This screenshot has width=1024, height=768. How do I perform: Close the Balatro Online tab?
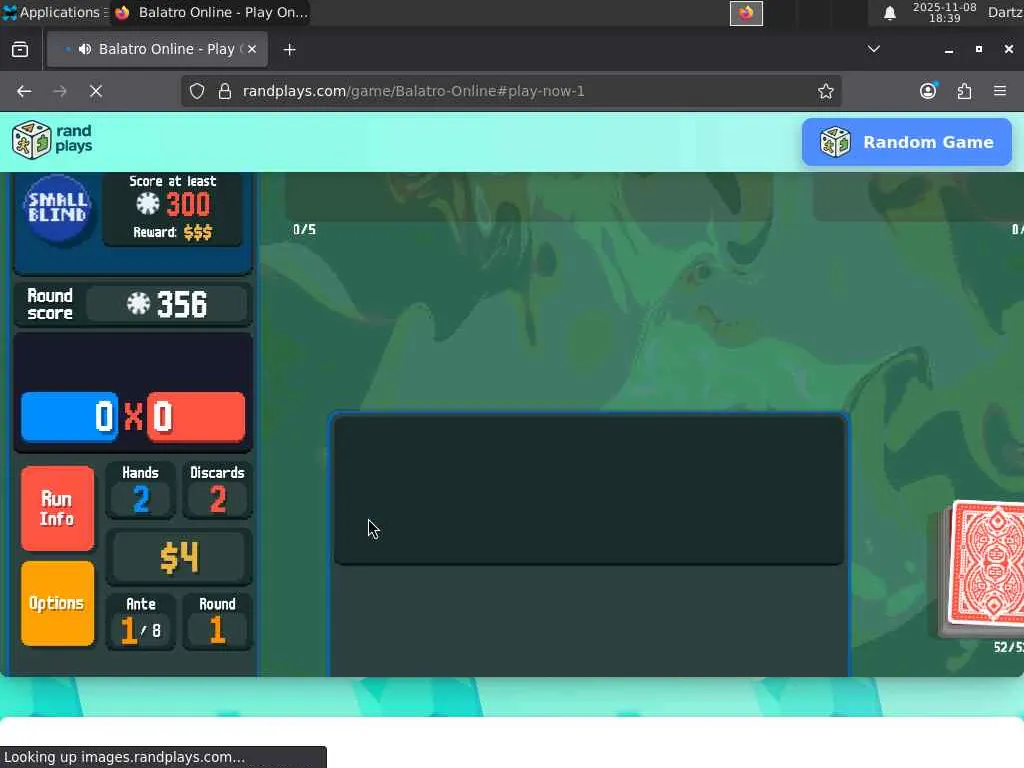pos(252,49)
